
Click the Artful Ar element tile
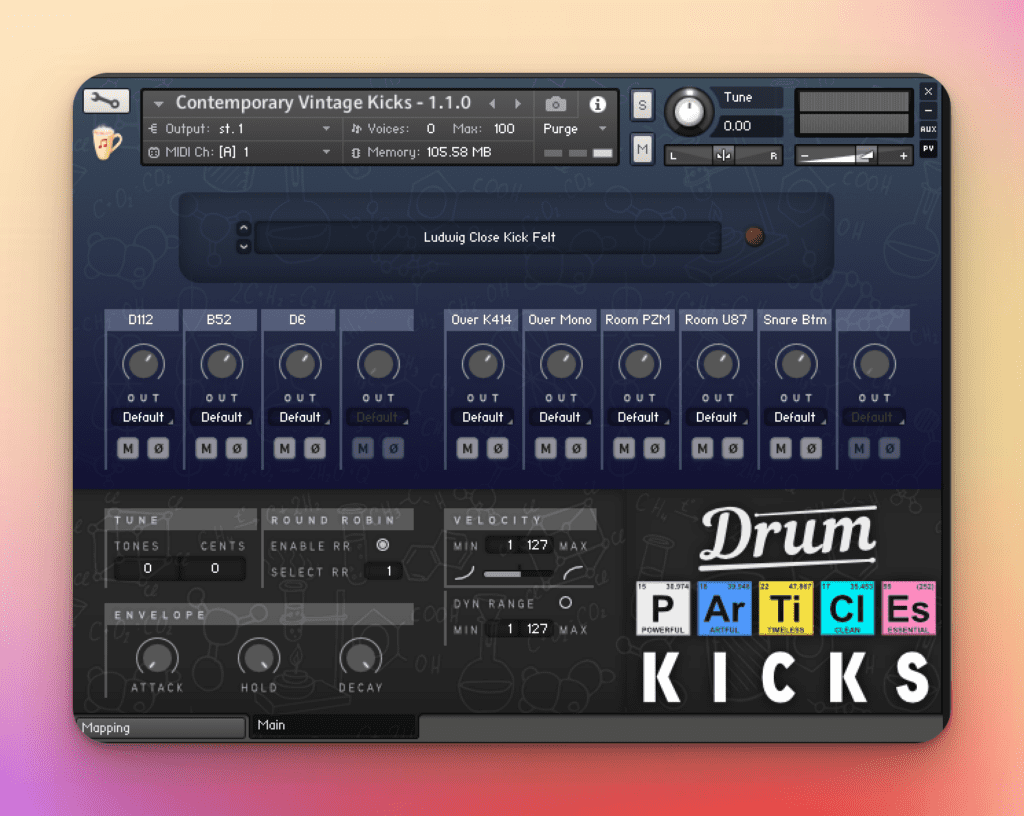click(x=724, y=608)
